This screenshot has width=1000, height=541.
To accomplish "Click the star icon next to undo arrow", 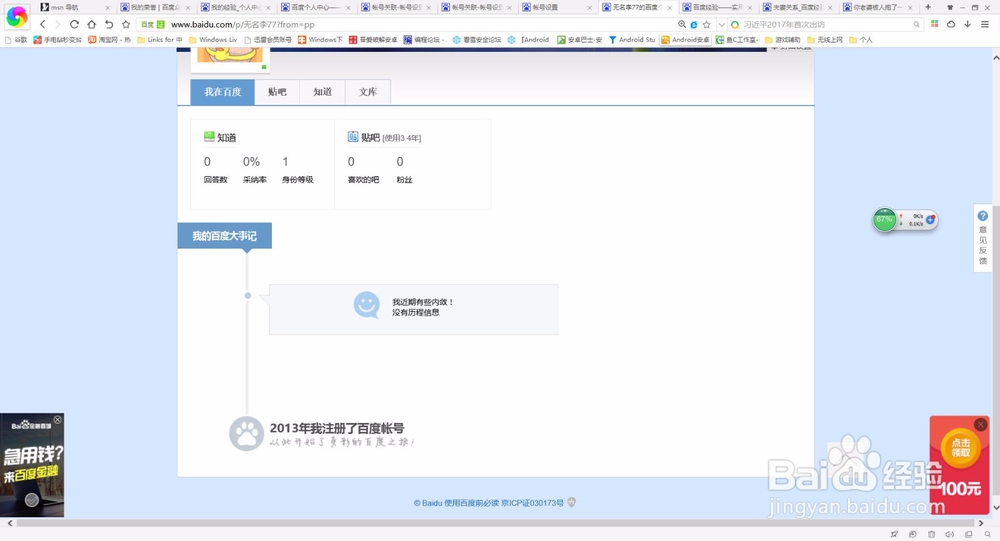I will pos(126,24).
